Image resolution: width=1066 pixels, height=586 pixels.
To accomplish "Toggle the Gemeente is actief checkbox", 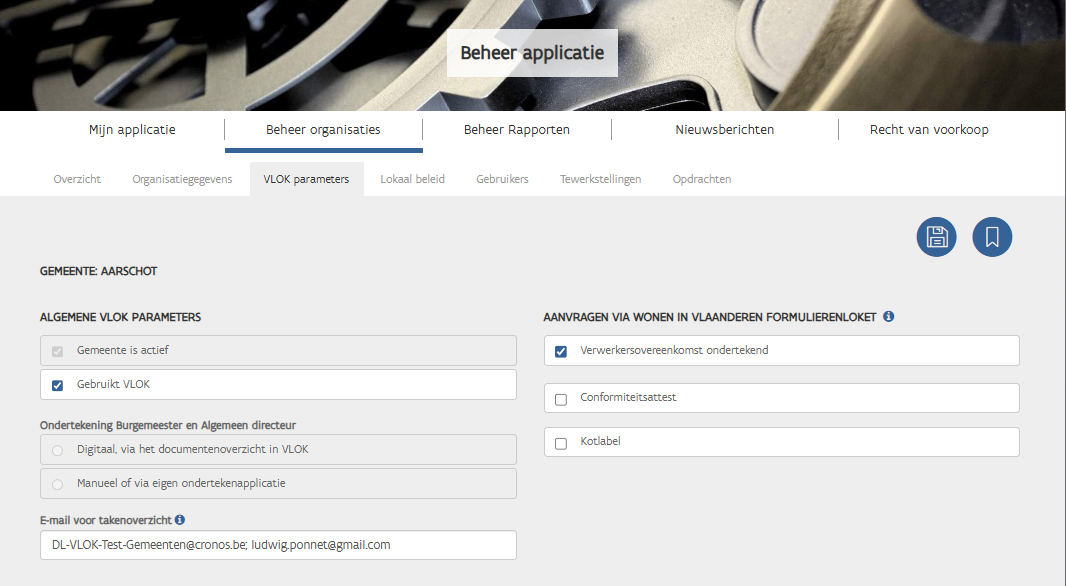I will (x=57, y=351).
